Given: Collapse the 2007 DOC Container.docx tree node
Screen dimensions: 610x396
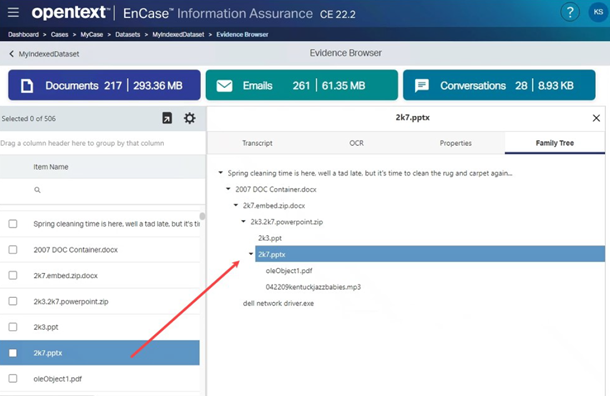Looking at the screenshot, I should (228, 189).
